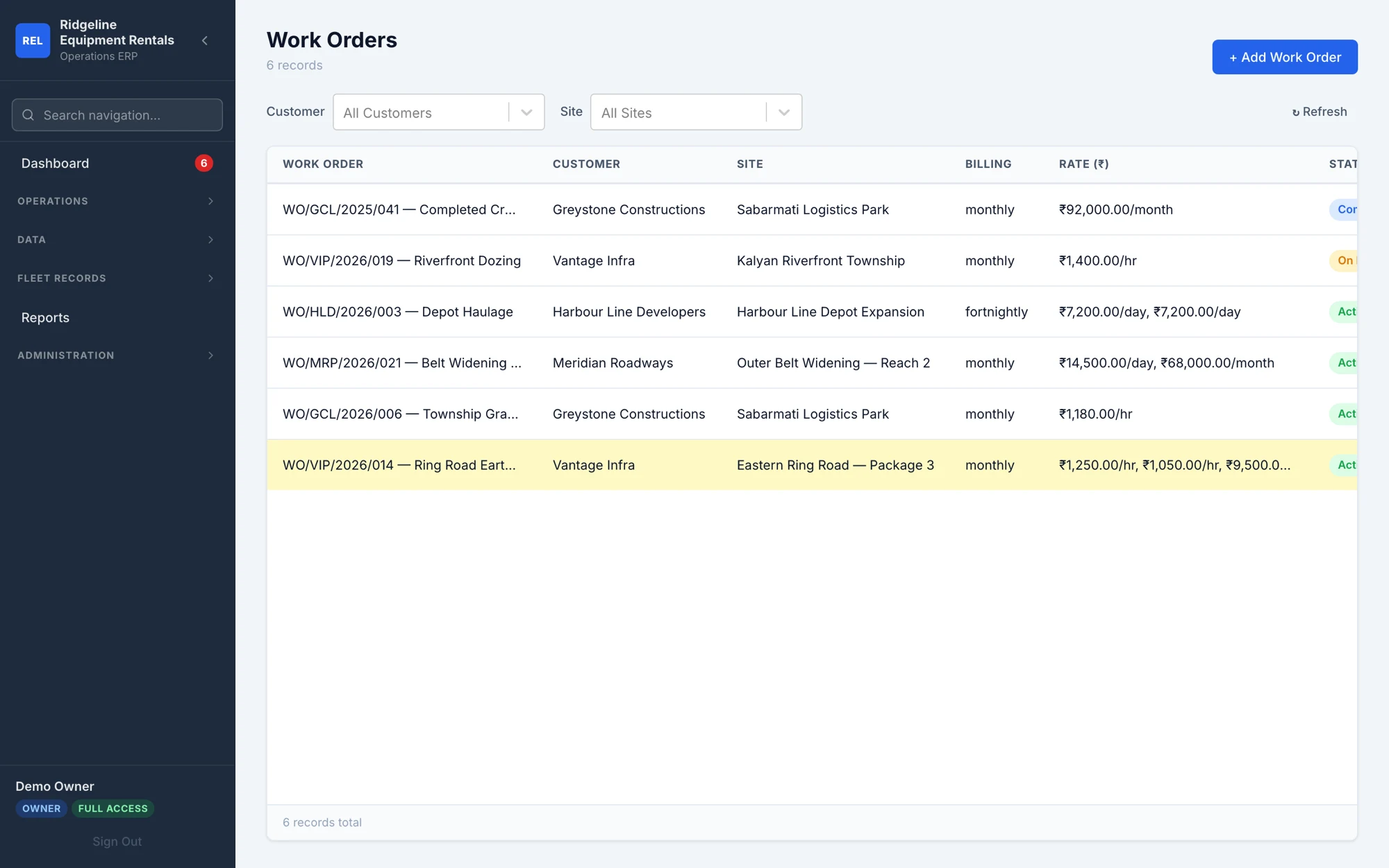Click status badge in the Riverfront Dozing row
1389x868 pixels.
coord(1343,260)
